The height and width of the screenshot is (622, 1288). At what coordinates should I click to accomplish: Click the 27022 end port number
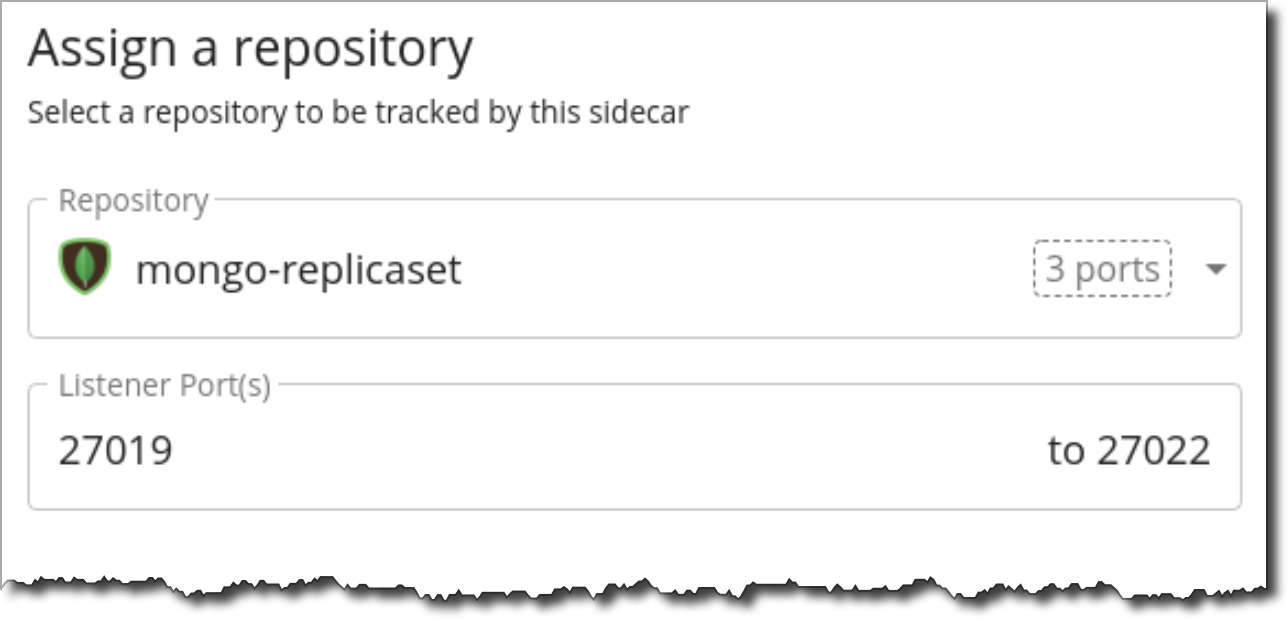1153,451
